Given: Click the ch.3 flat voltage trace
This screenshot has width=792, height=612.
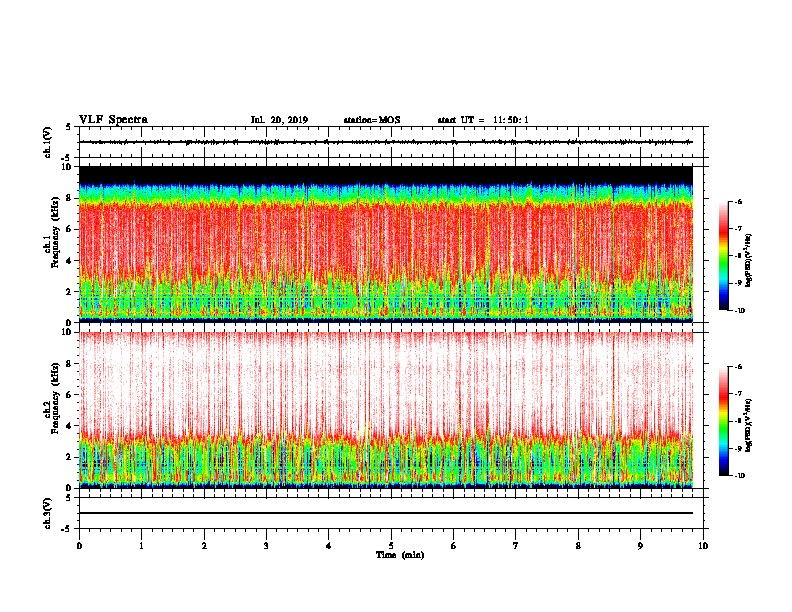Looking at the screenshot, I should click(x=386, y=513).
